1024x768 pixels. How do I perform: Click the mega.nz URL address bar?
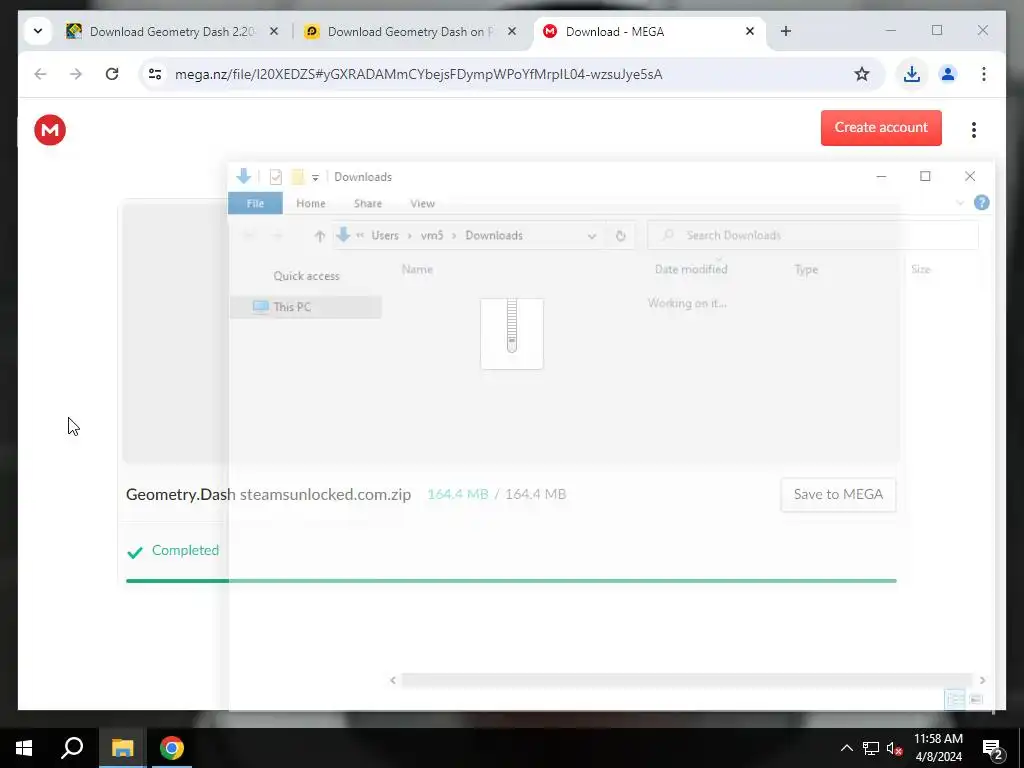tap(418, 74)
